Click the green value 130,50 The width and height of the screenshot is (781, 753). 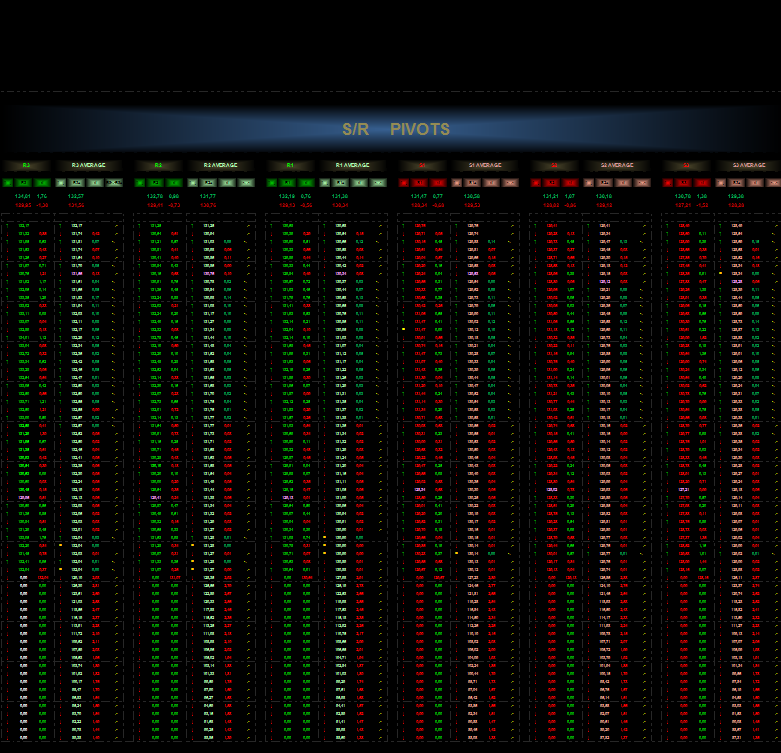tap(472, 196)
